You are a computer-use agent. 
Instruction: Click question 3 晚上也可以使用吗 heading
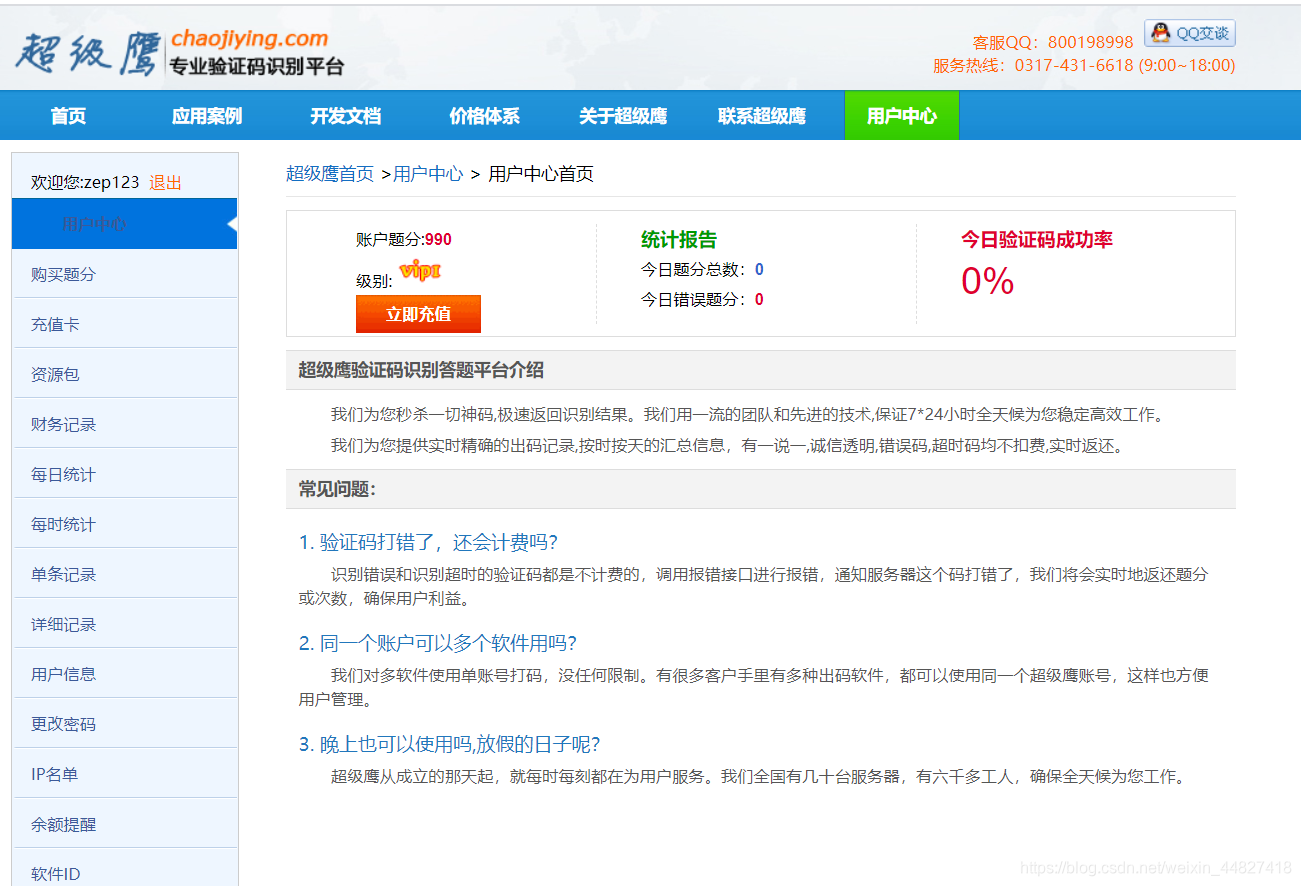(x=449, y=745)
